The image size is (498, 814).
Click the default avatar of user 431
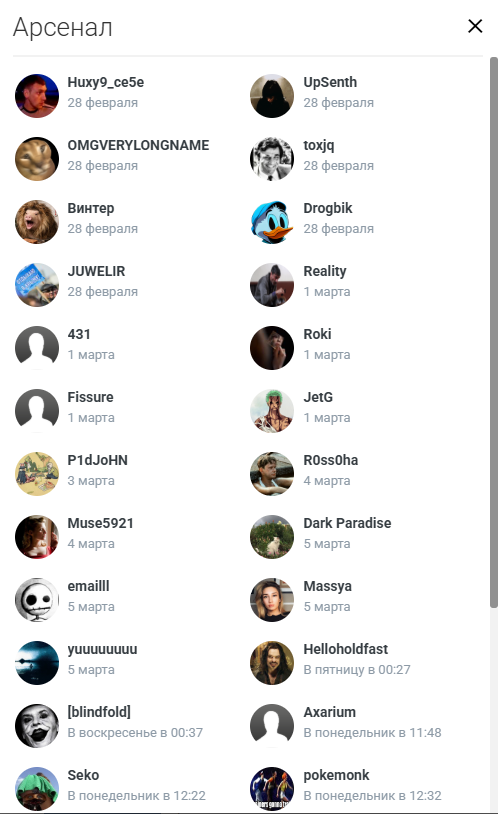pos(36,348)
